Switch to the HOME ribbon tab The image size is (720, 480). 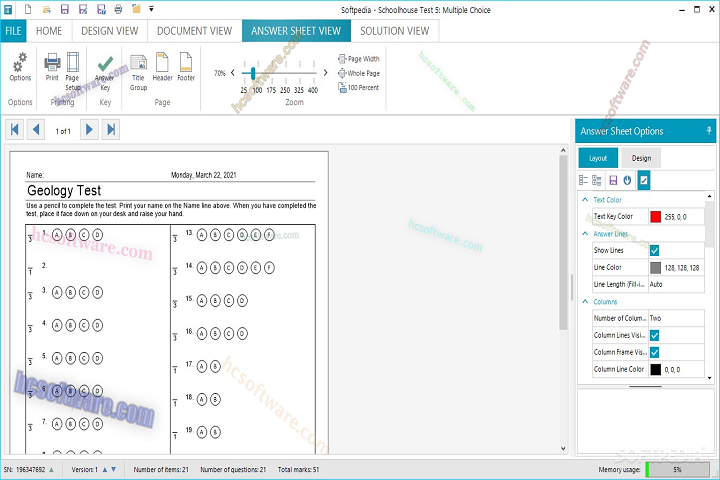49,31
